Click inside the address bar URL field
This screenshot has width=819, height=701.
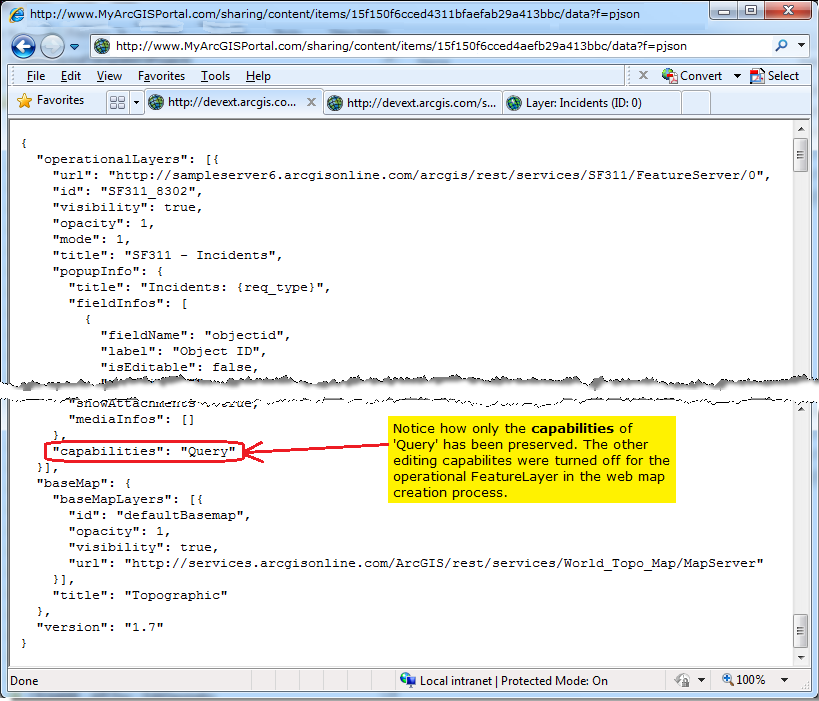400,46
